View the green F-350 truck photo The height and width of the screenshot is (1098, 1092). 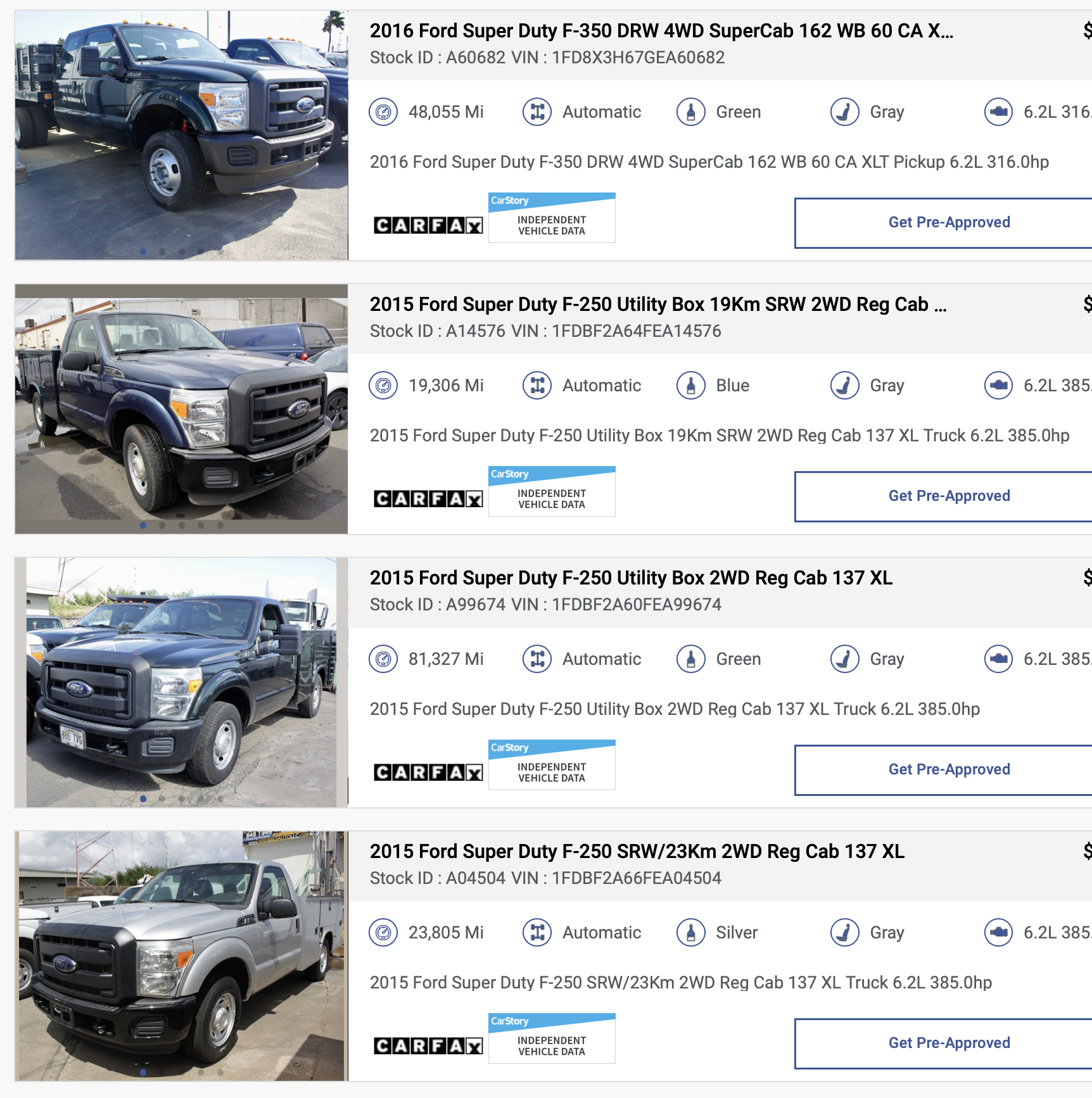pyautogui.click(x=181, y=135)
